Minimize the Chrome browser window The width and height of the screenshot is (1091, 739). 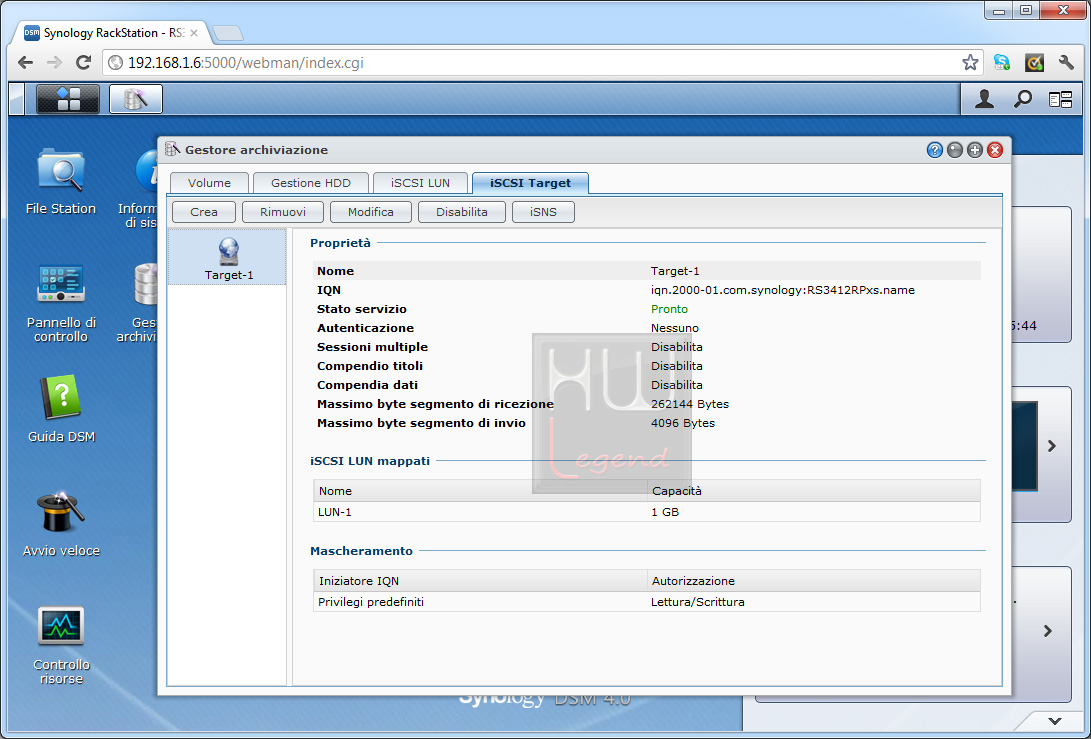(x=1000, y=10)
